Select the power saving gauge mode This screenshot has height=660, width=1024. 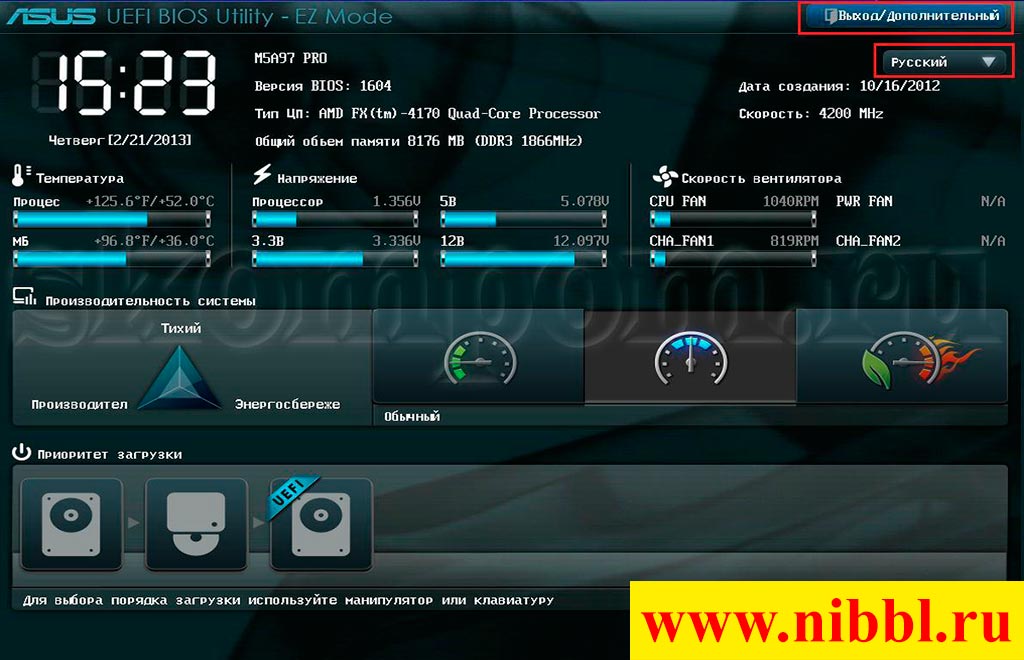478,356
